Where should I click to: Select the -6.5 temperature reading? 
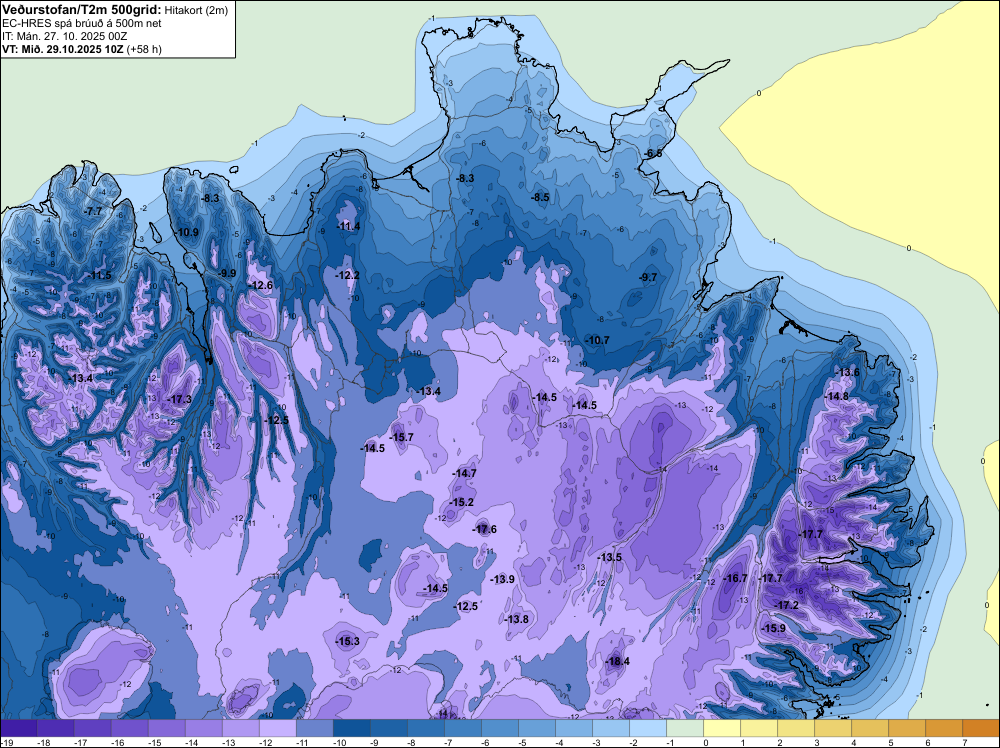click(x=652, y=154)
